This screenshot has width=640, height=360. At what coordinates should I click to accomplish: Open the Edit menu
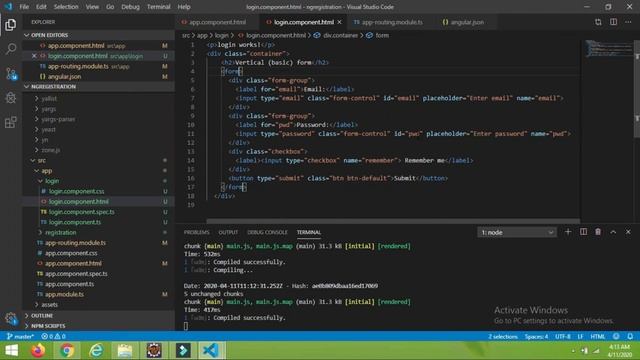[41, 7]
